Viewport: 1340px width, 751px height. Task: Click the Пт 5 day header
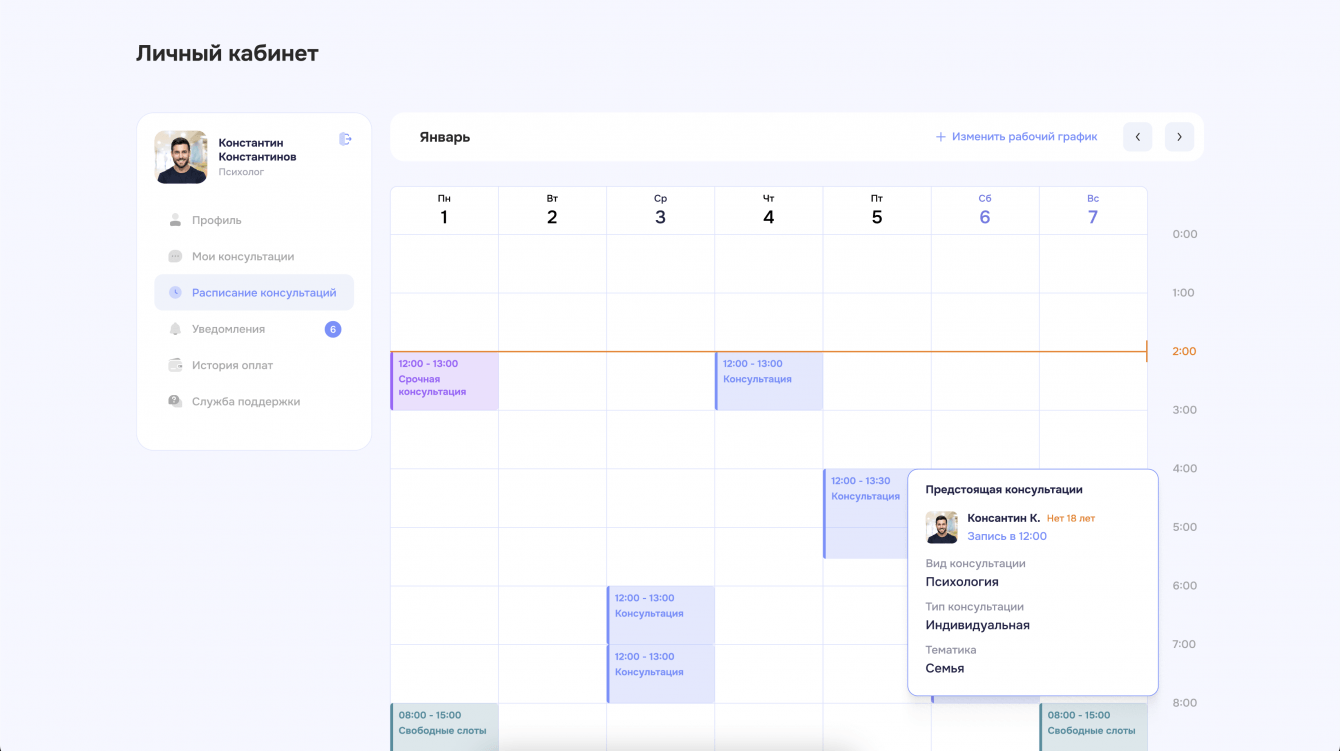pyautogui.click(x=877, y=210)
